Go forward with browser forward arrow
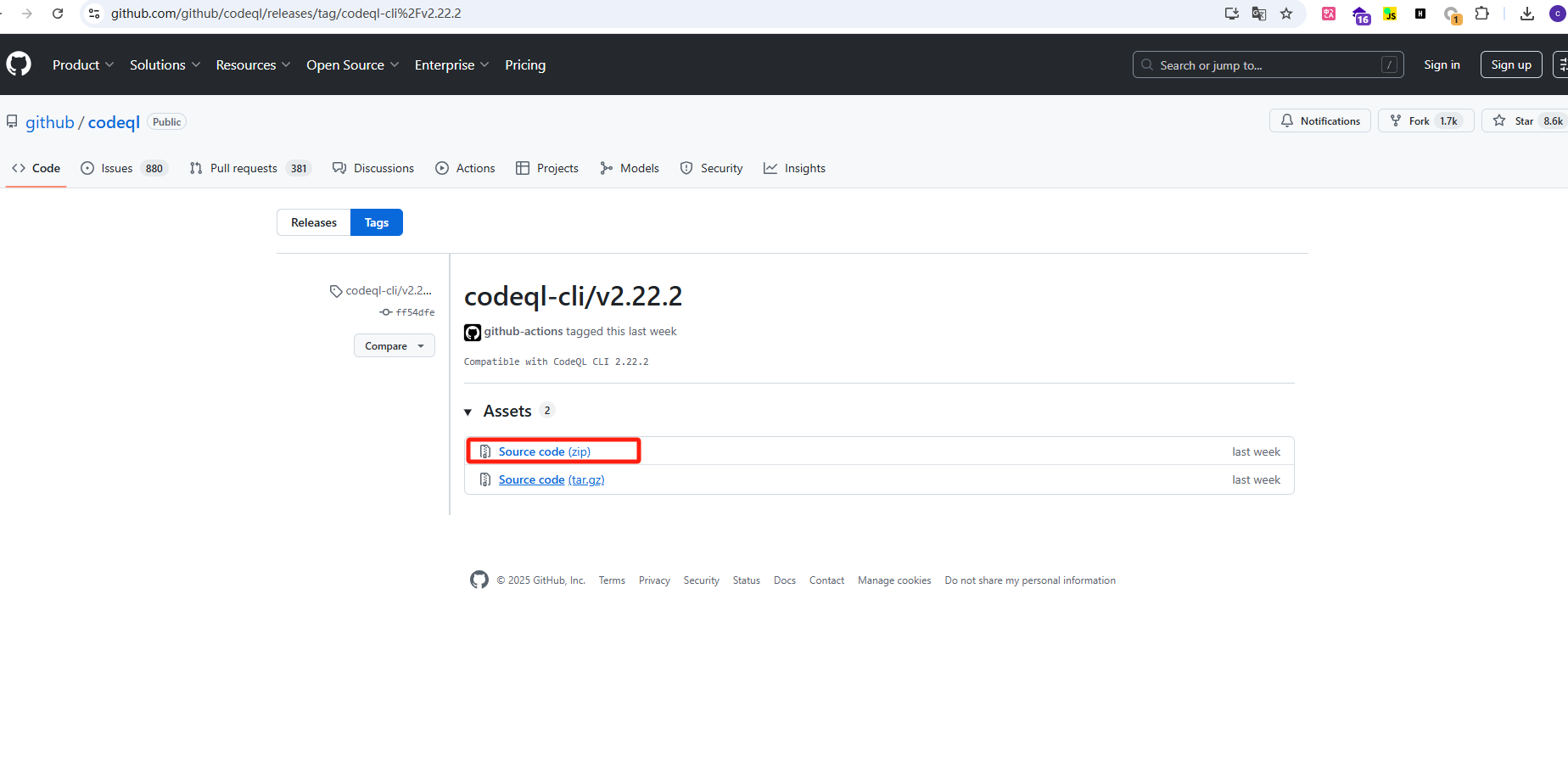Image resolution: width=1568 pixels, height=779 pixels. pyautogui.click(x=27, y=14)
